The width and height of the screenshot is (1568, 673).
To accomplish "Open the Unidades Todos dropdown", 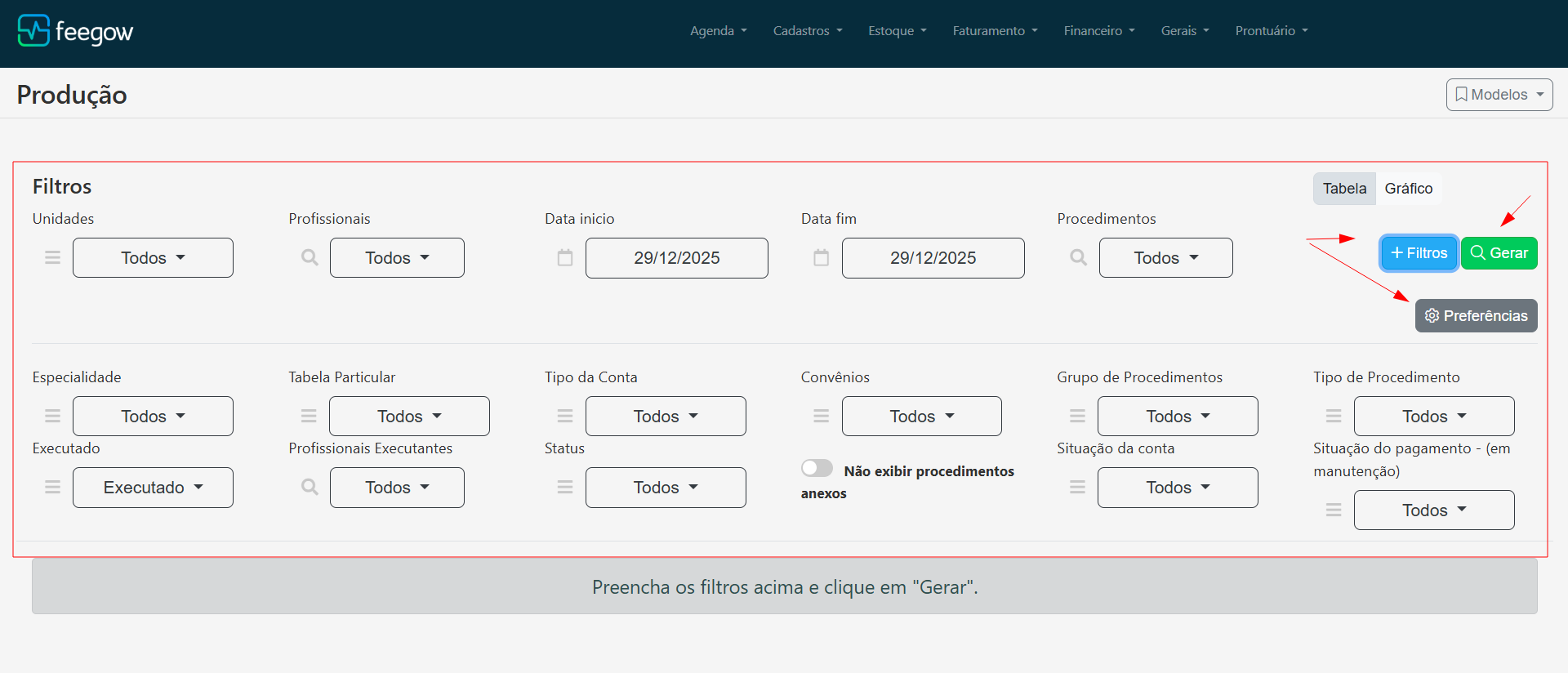I will click(153, 257).
